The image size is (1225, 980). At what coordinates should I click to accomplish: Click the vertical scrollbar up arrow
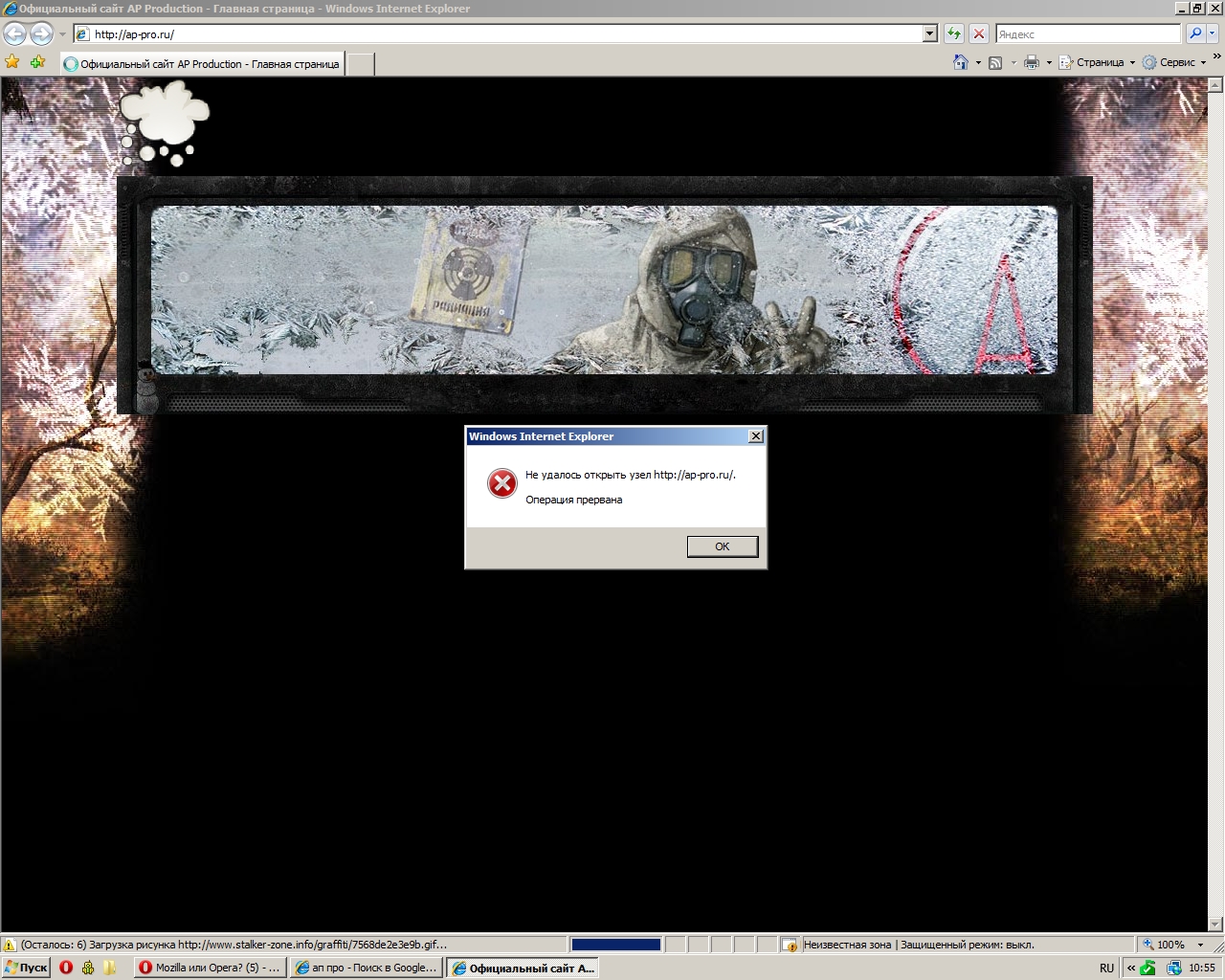pos(1216,84)
